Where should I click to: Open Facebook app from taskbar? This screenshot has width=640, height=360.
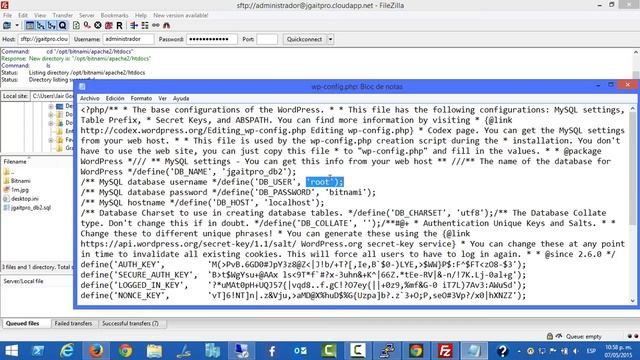tap(271, 351)
